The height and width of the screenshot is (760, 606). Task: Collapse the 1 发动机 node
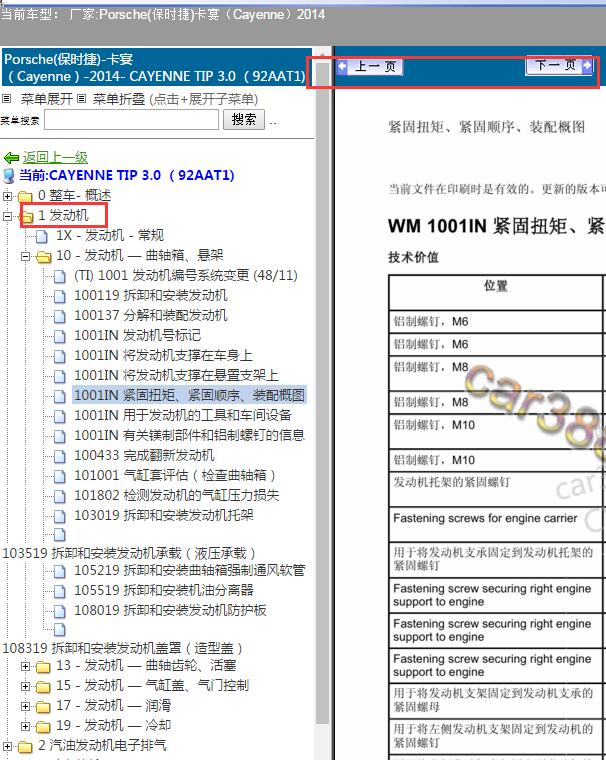tap(7, 216)
